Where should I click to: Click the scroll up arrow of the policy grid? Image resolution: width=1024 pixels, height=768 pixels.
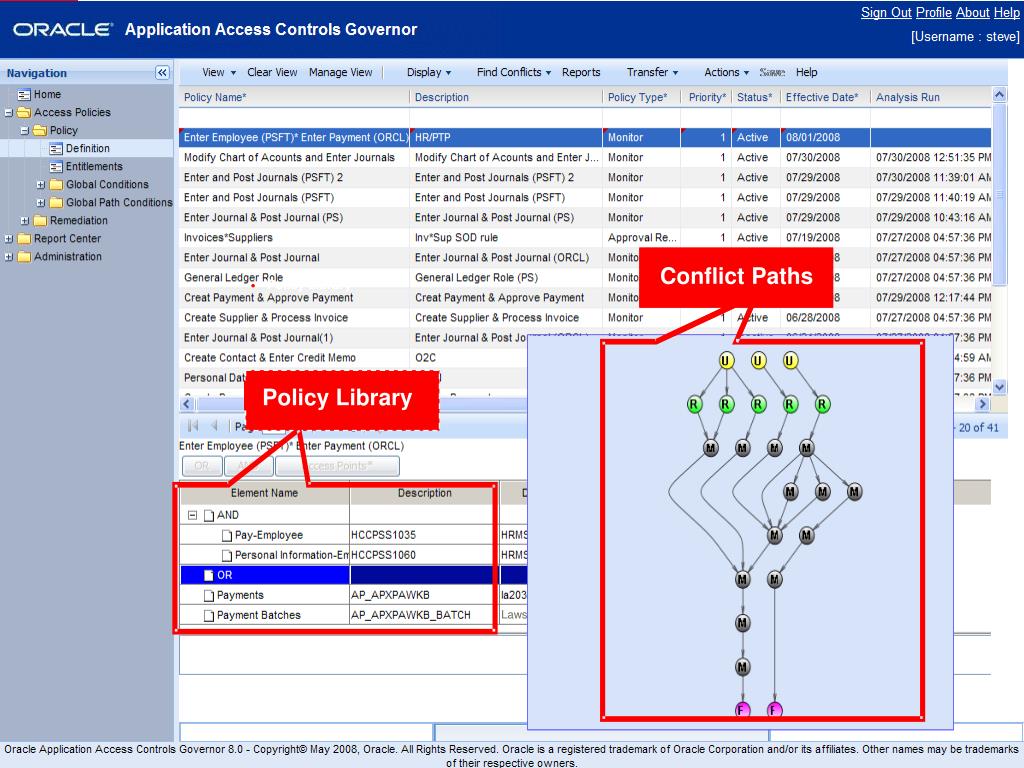coord(999,95)
